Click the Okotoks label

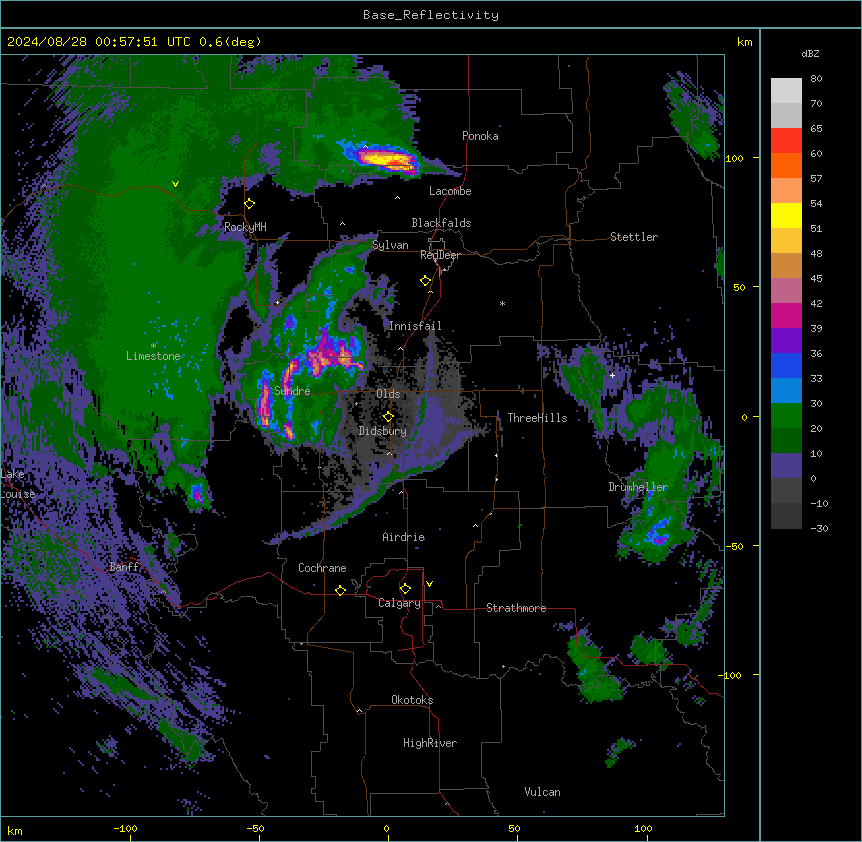click(412, 700)
